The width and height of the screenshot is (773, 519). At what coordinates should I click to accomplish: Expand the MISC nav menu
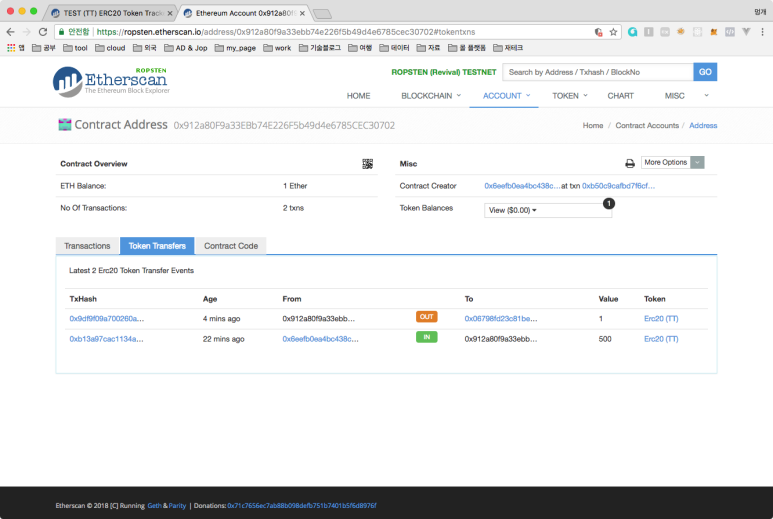[674, 96]
